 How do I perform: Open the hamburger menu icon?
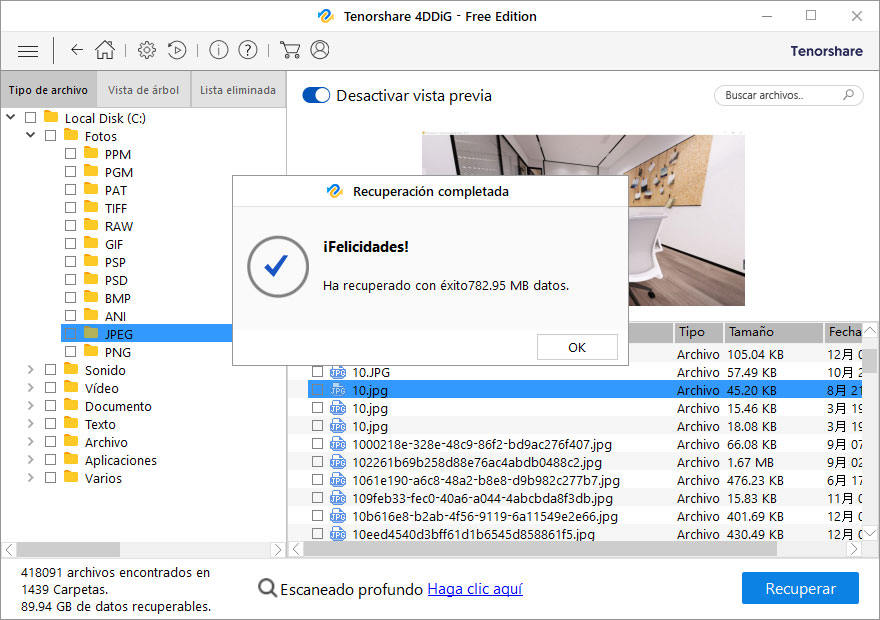point(28,51)
